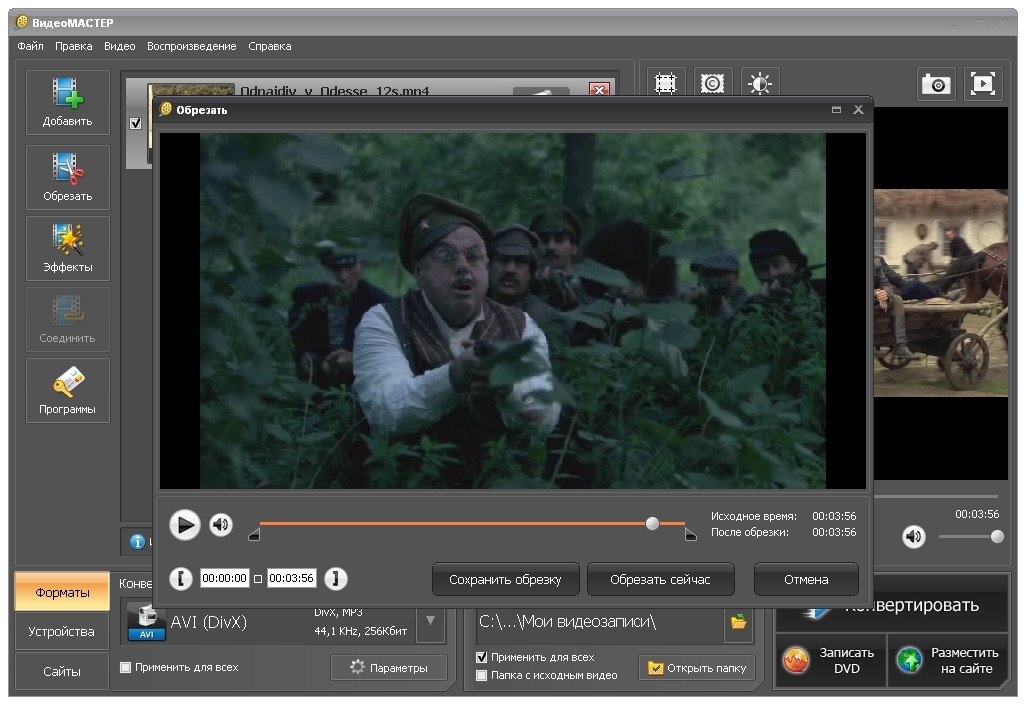Expand the AVI (DivX) format dropdown arrow
The width and height of the screenshot is (1024, 704).
429,621
